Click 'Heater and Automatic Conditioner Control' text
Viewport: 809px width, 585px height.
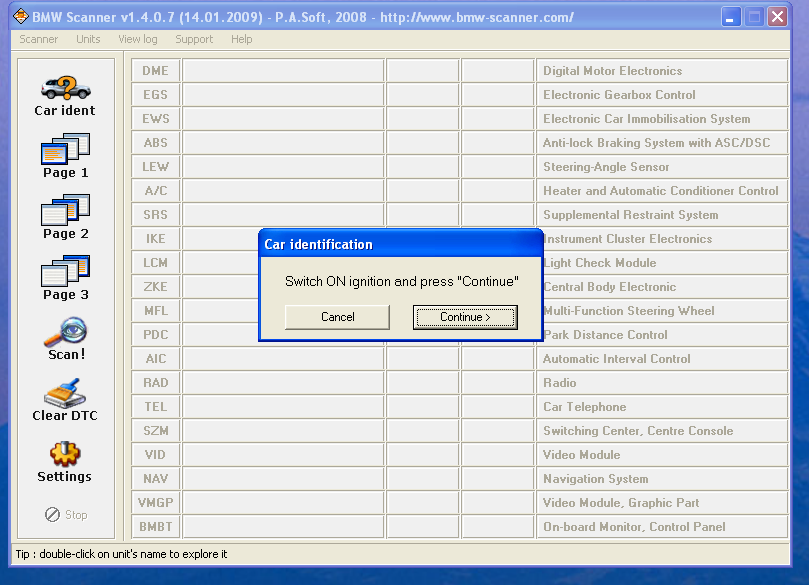(660, 190)
